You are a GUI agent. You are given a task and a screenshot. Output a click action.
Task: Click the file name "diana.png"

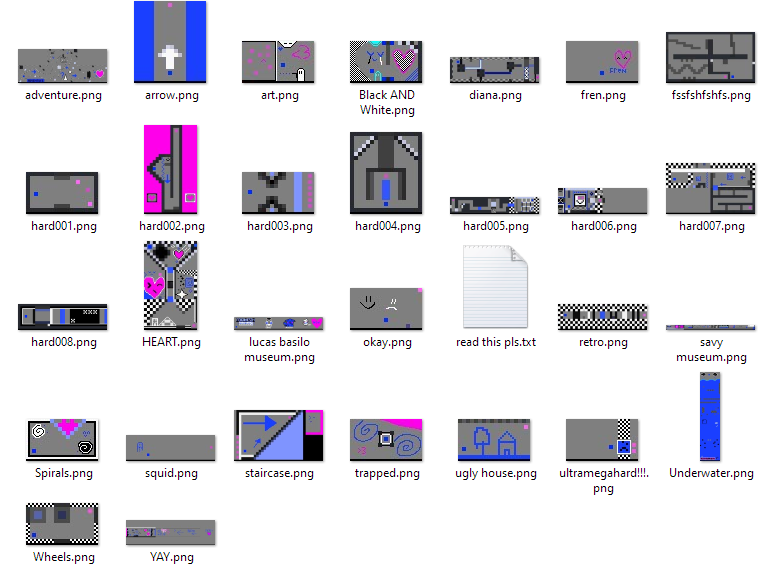pos(495,95)
